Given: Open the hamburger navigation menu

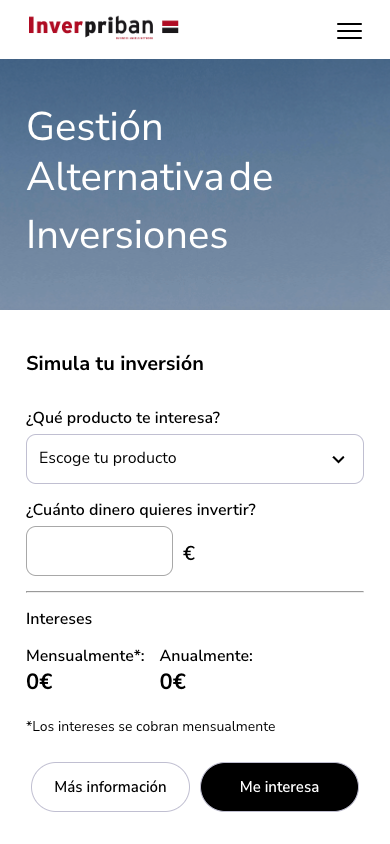Looking at the screenshot, I should 349,31.
